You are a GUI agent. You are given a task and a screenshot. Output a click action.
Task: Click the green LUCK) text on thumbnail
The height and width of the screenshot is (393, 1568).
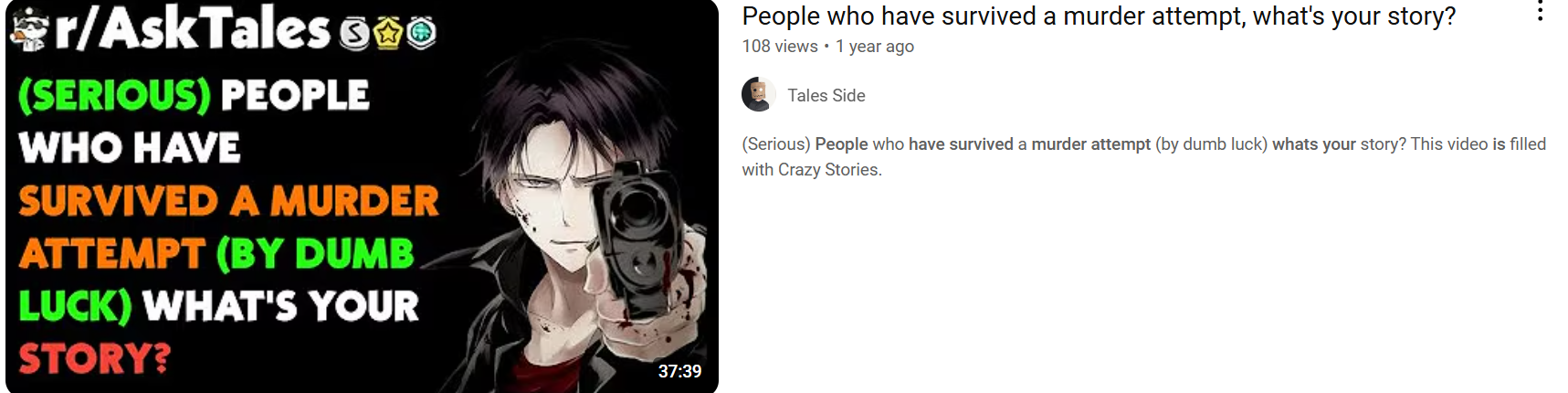pos(76,306)
